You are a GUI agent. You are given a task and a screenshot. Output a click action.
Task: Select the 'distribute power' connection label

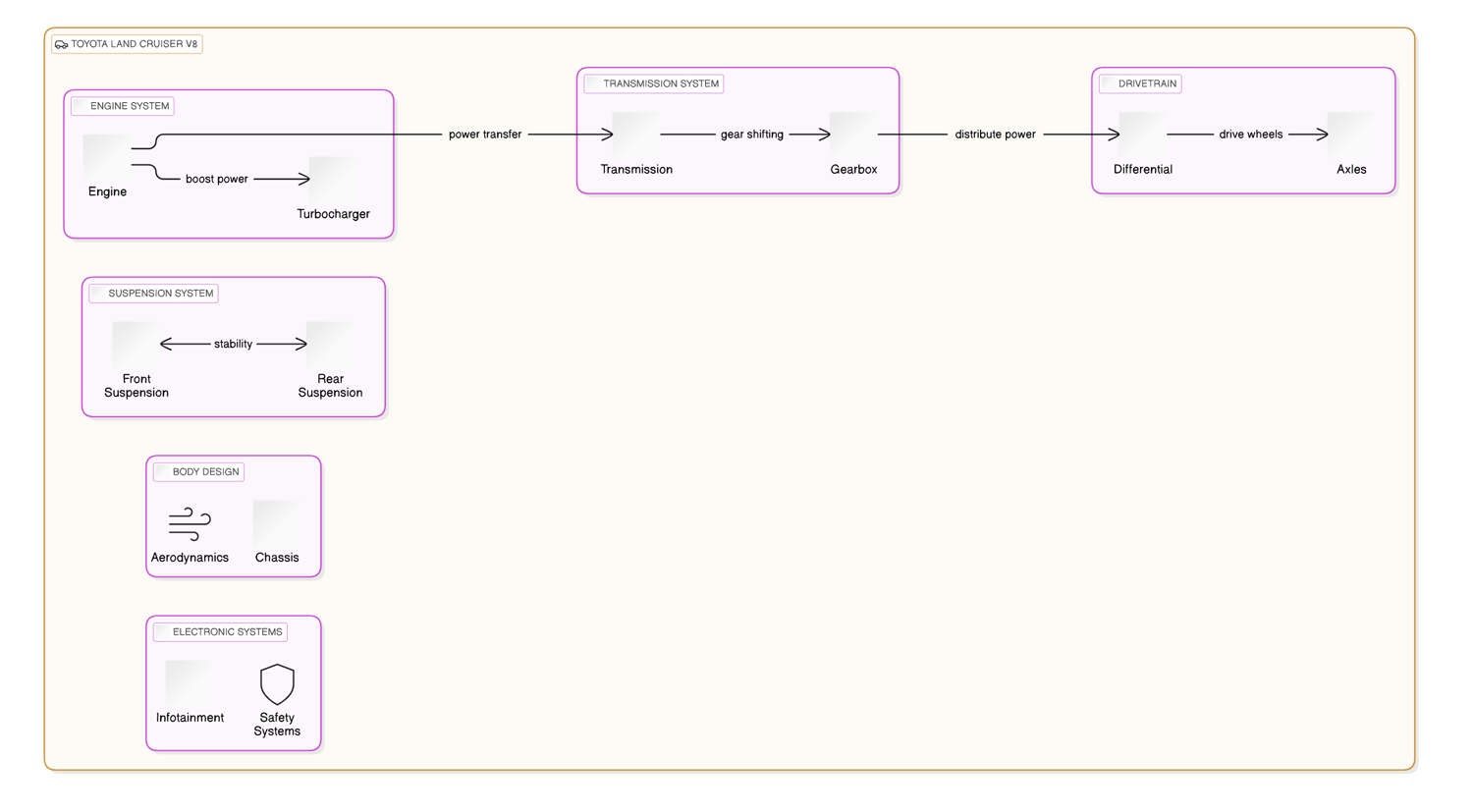click(x=995, y=135)
